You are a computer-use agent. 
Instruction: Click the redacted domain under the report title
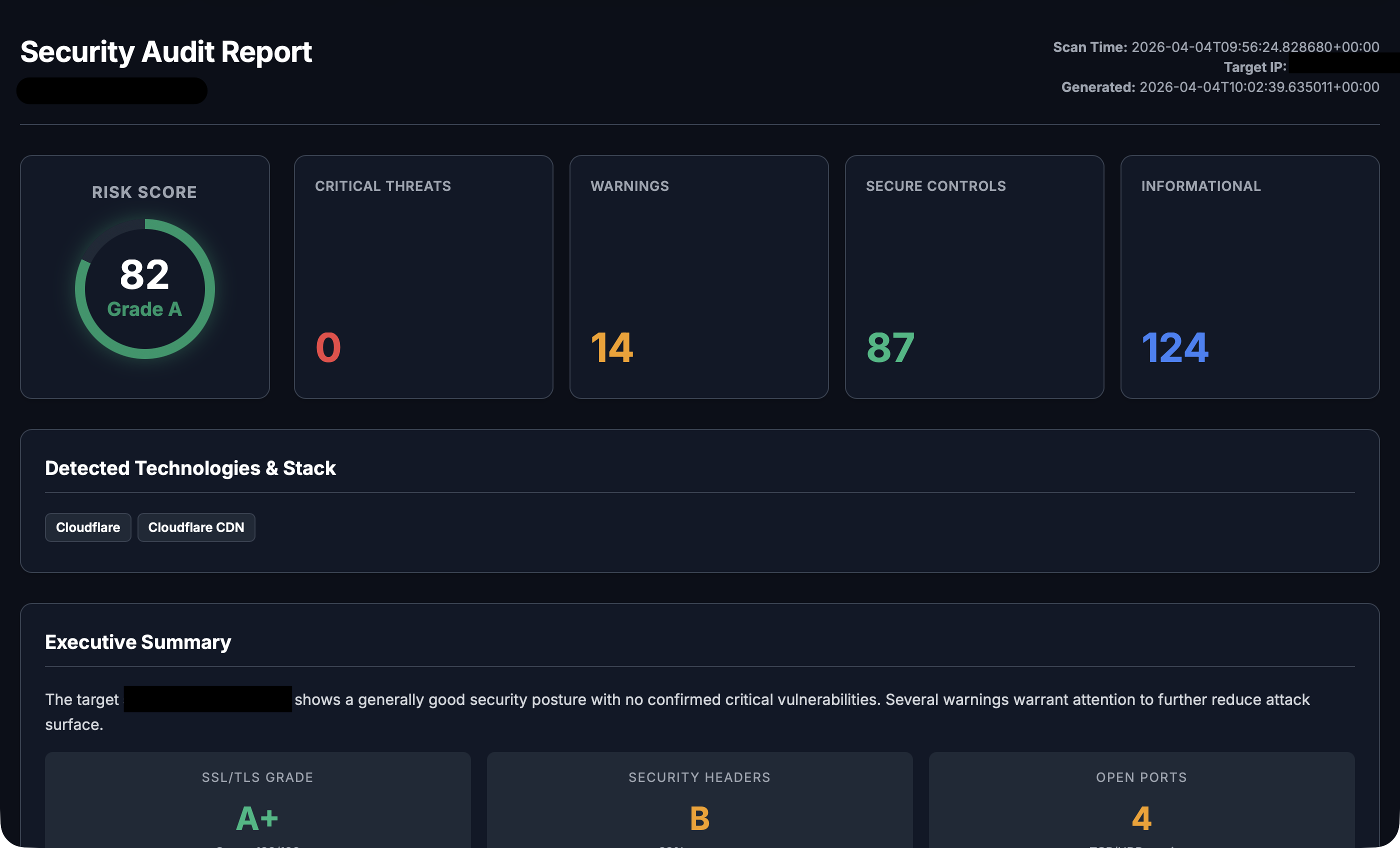pyautogui.click(x=111, y=90)
